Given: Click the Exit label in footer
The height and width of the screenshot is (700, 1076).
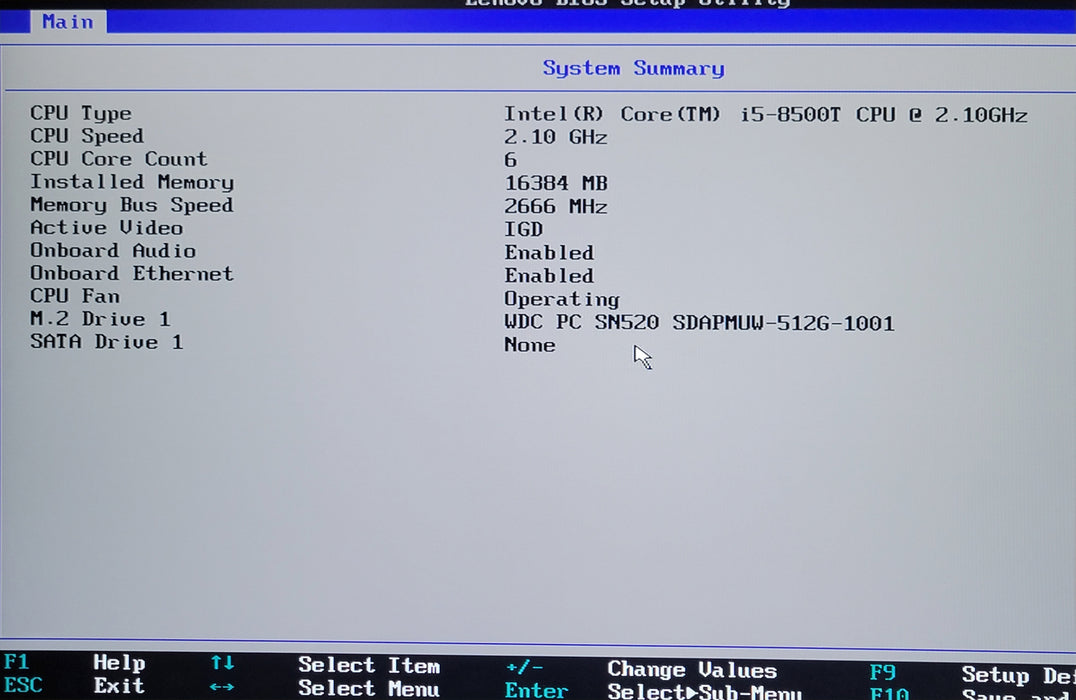Looking at the screenshot, I should point(119,686).
